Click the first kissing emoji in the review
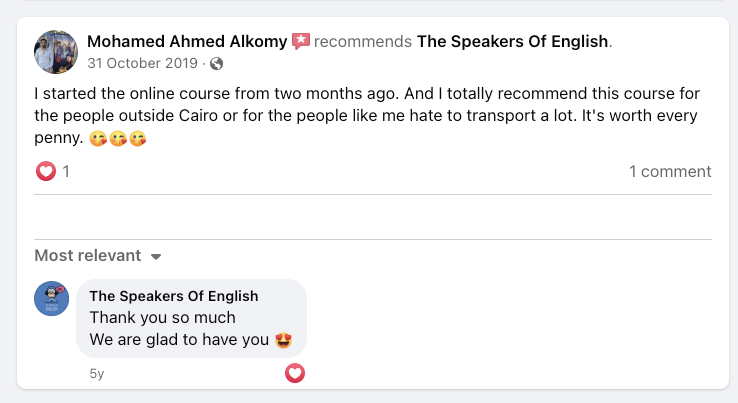Viewport: 738px width, 403px height. click(x=98, y=138)
